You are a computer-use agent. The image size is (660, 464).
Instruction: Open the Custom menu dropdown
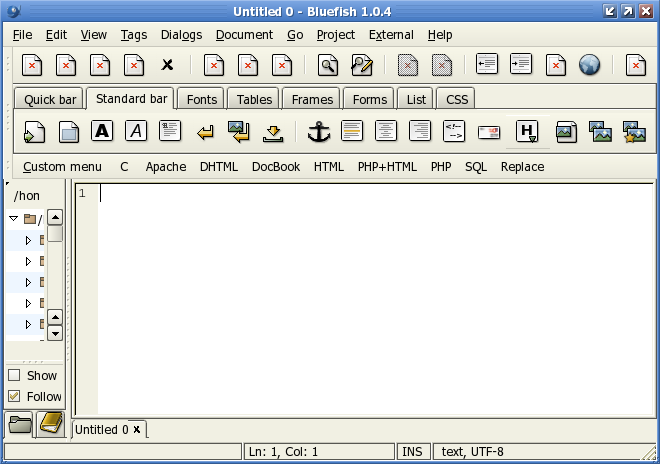62,167
